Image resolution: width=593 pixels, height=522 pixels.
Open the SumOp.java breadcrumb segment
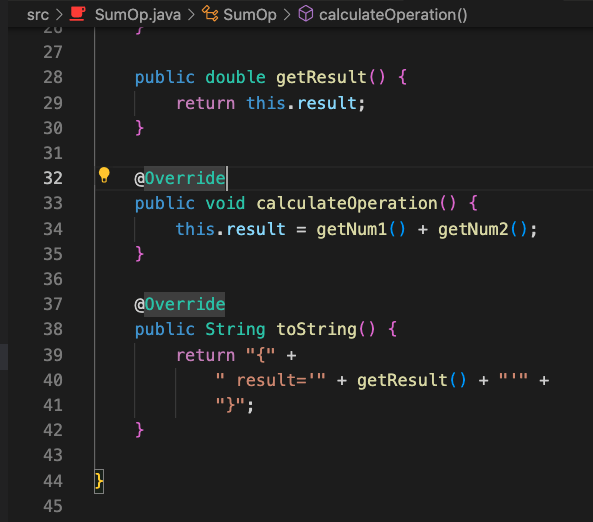tap(138, 15)
